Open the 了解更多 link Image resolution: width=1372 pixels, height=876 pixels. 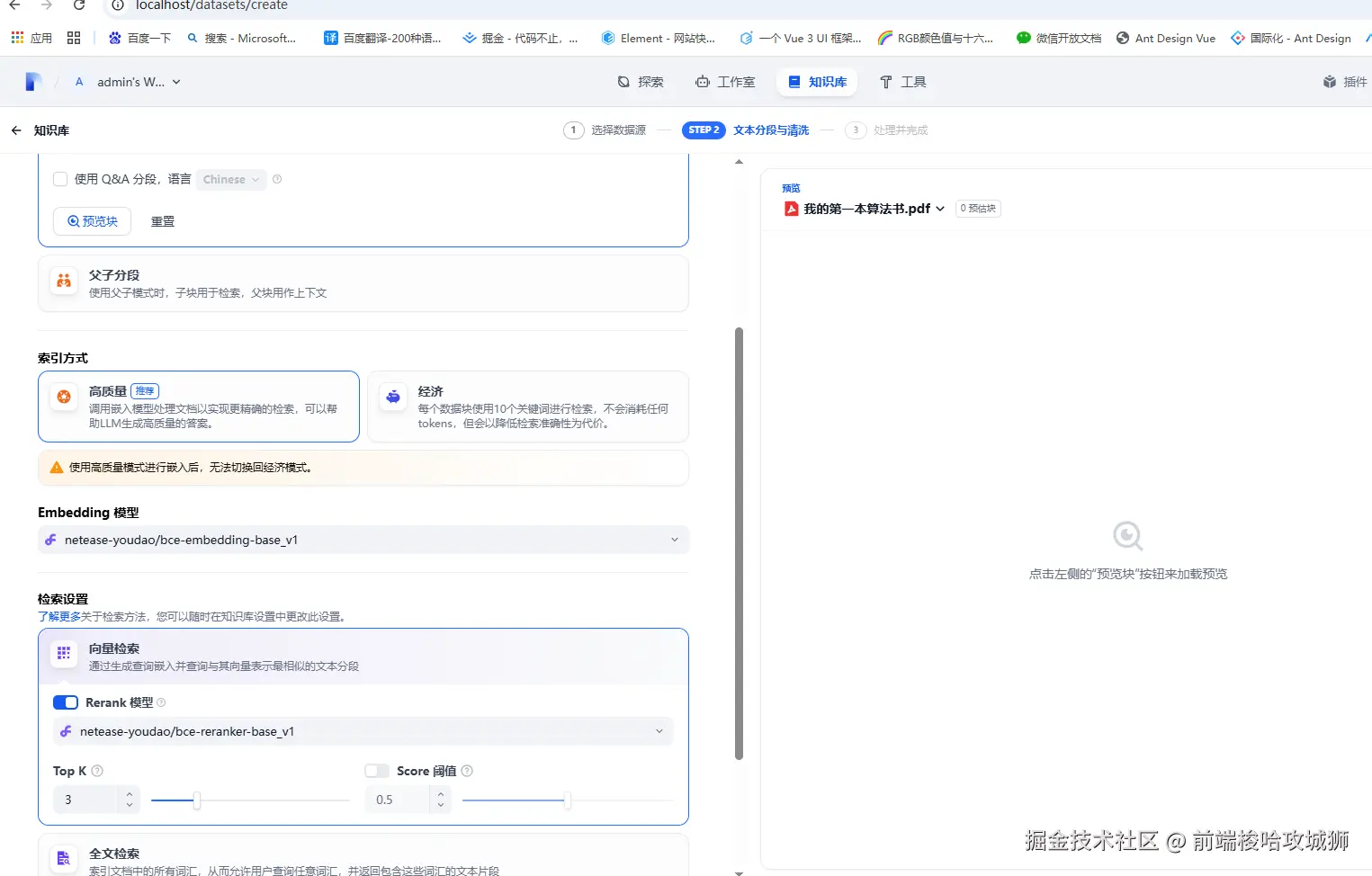pyautogui.click(x=59, y=617)
